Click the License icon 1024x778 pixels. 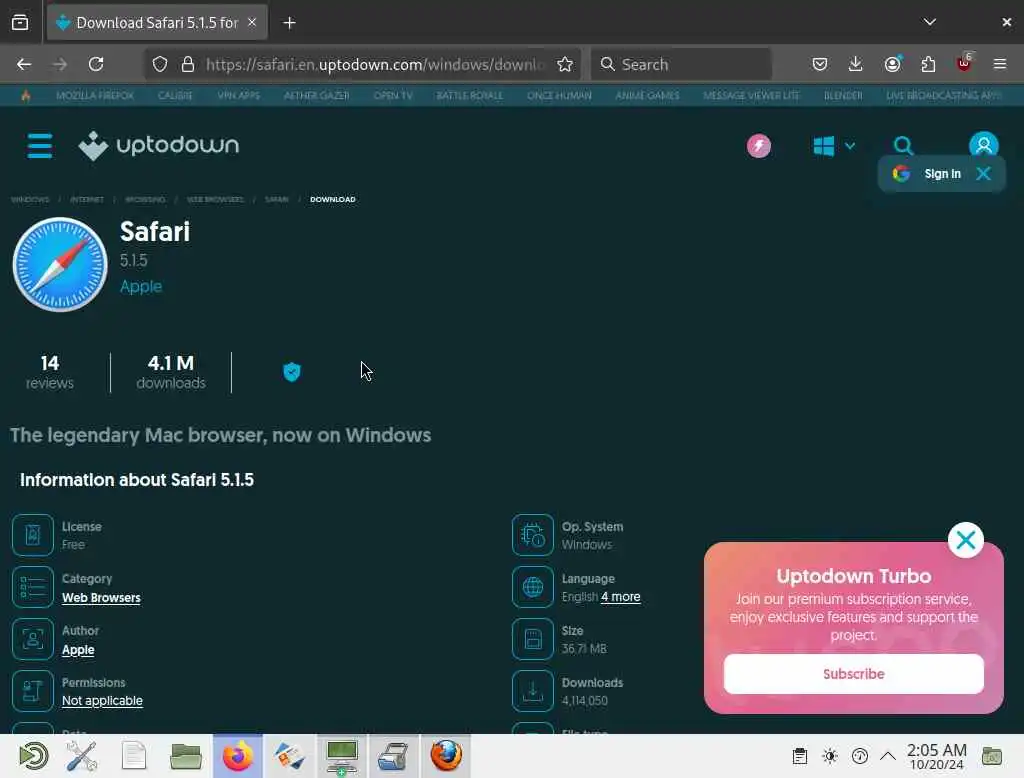(x=33, y=535)
